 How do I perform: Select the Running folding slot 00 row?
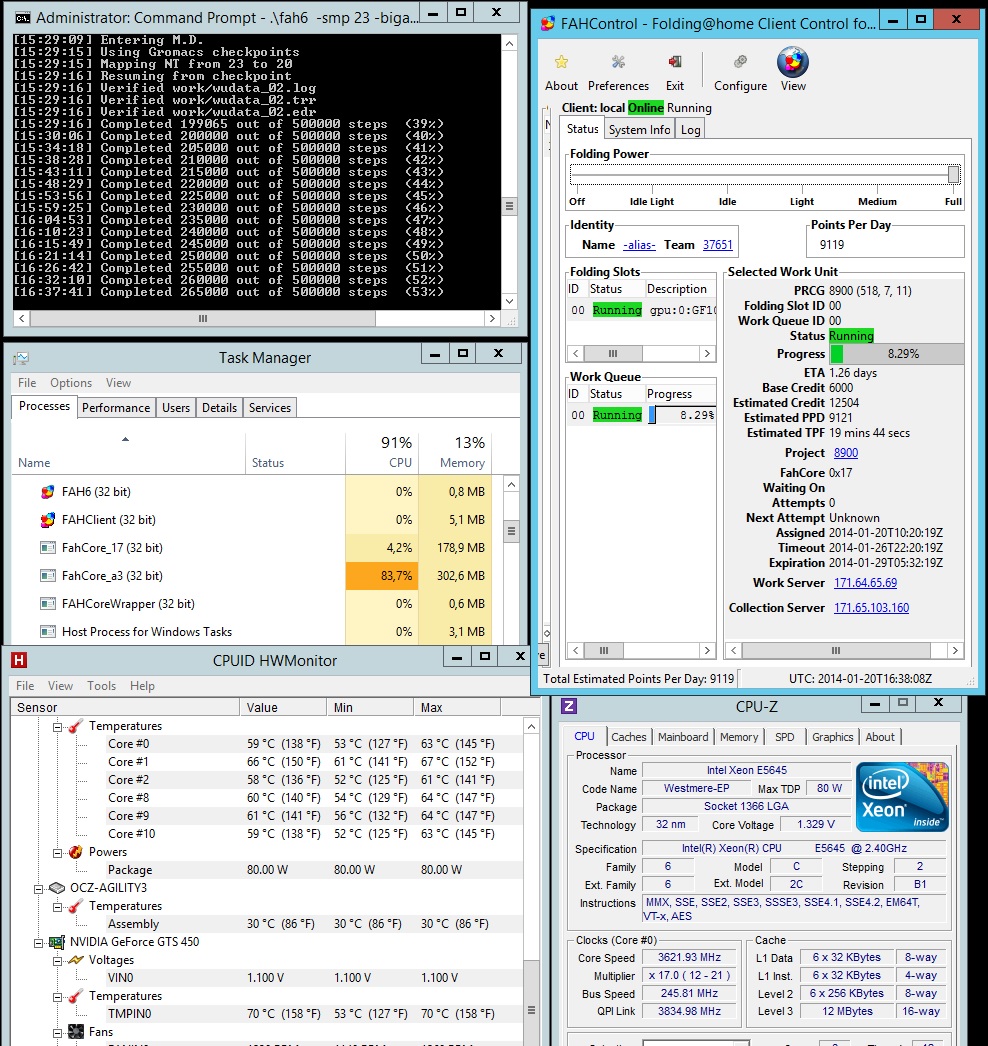coord(641,310)
